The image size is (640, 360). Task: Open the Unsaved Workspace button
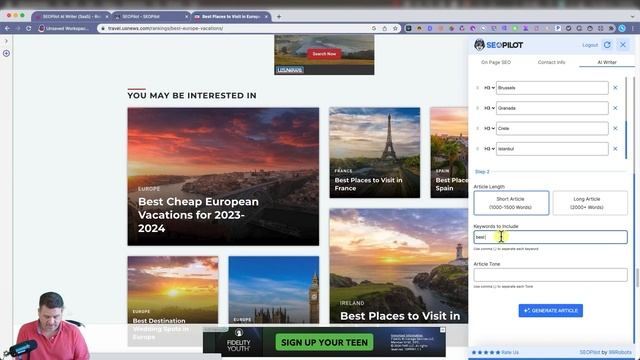click(x=64, y=29)
